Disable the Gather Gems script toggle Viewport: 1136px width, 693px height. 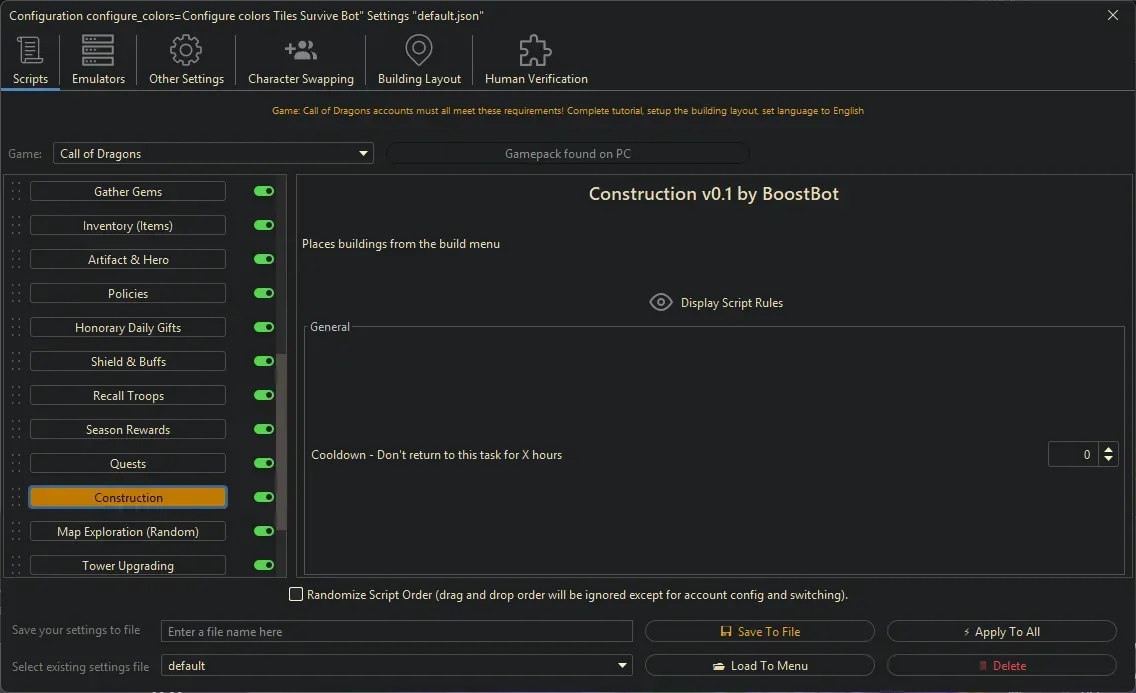[262, 191]
